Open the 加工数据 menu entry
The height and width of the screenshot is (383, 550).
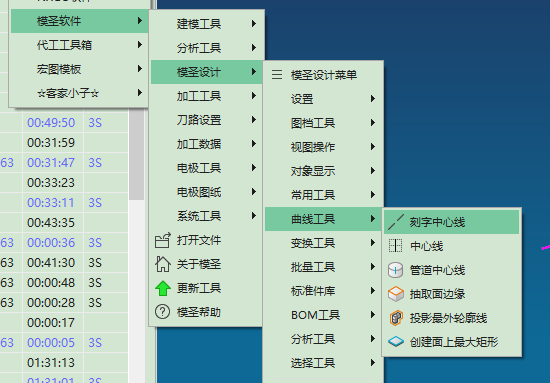tap(207, 144)
